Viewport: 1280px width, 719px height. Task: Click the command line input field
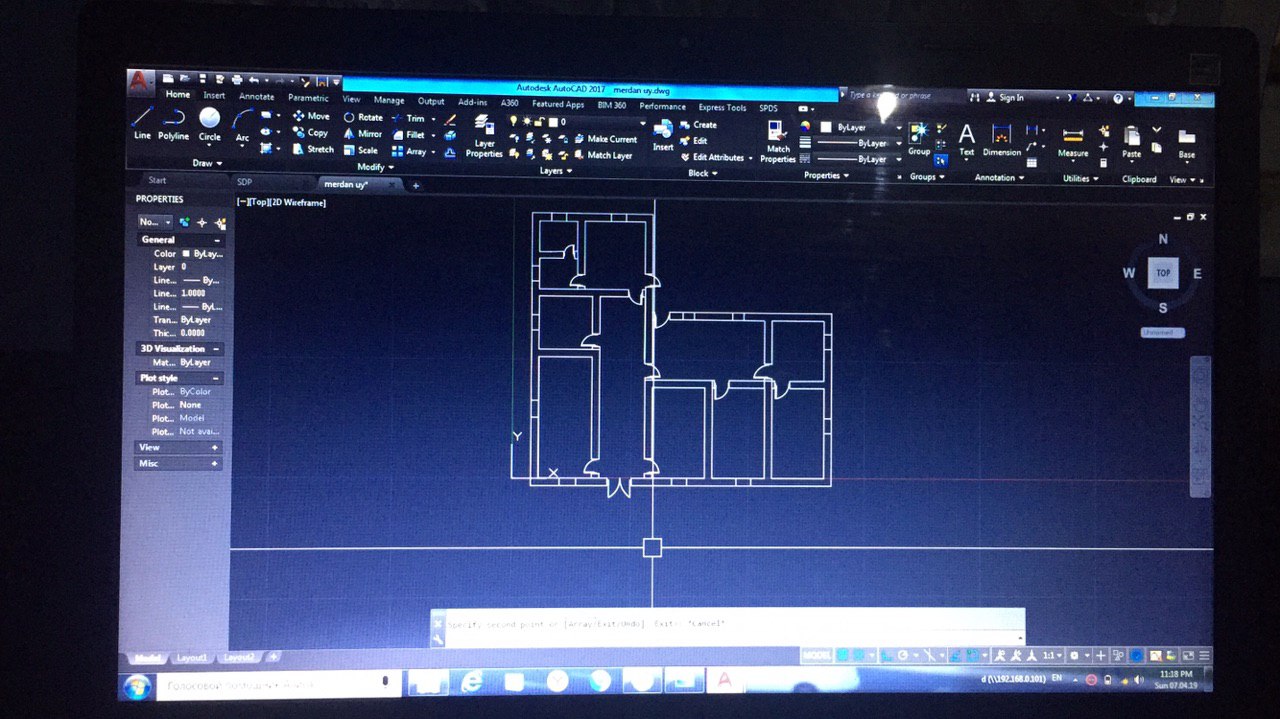[735, 637]
